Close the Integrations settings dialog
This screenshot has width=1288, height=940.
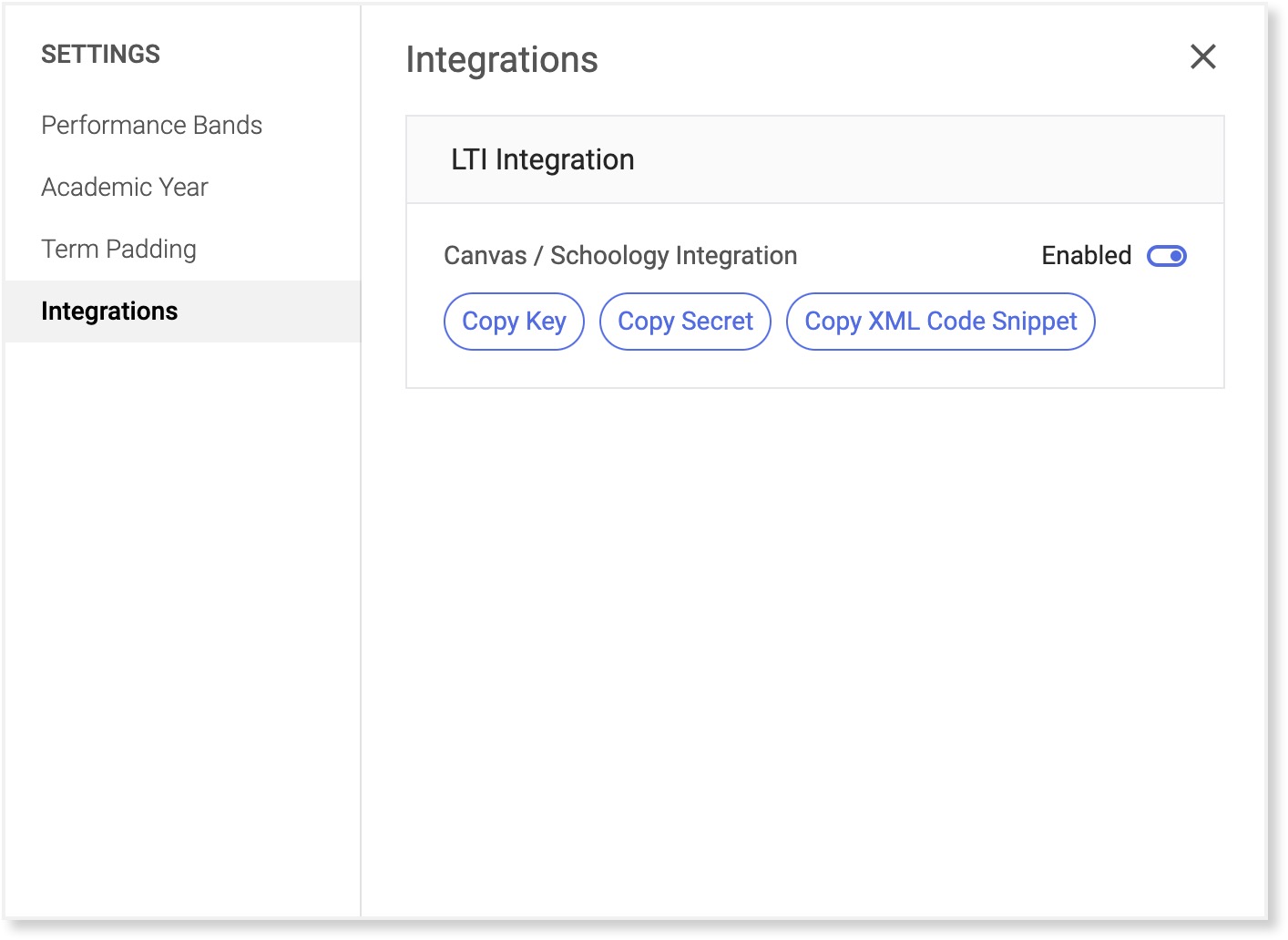pyautogui.click(x=1202, y=56)
